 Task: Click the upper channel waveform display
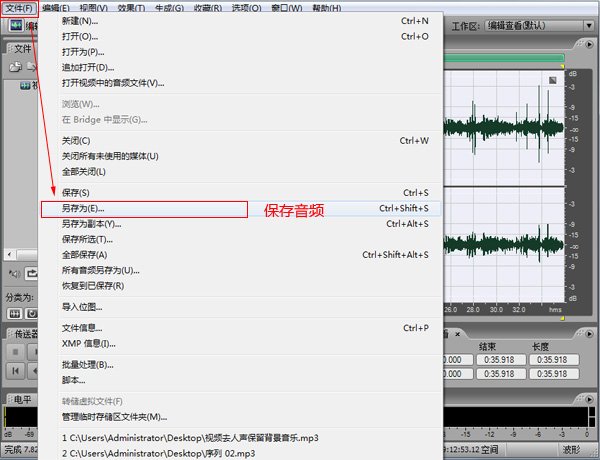tap(504, 128)
